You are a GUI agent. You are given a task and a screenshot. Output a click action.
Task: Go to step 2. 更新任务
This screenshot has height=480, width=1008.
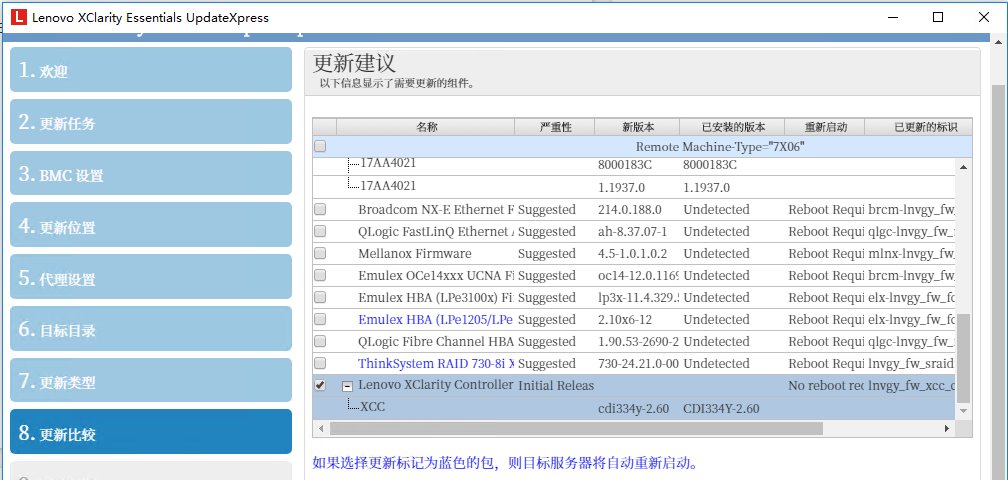(x=150, y=121)
